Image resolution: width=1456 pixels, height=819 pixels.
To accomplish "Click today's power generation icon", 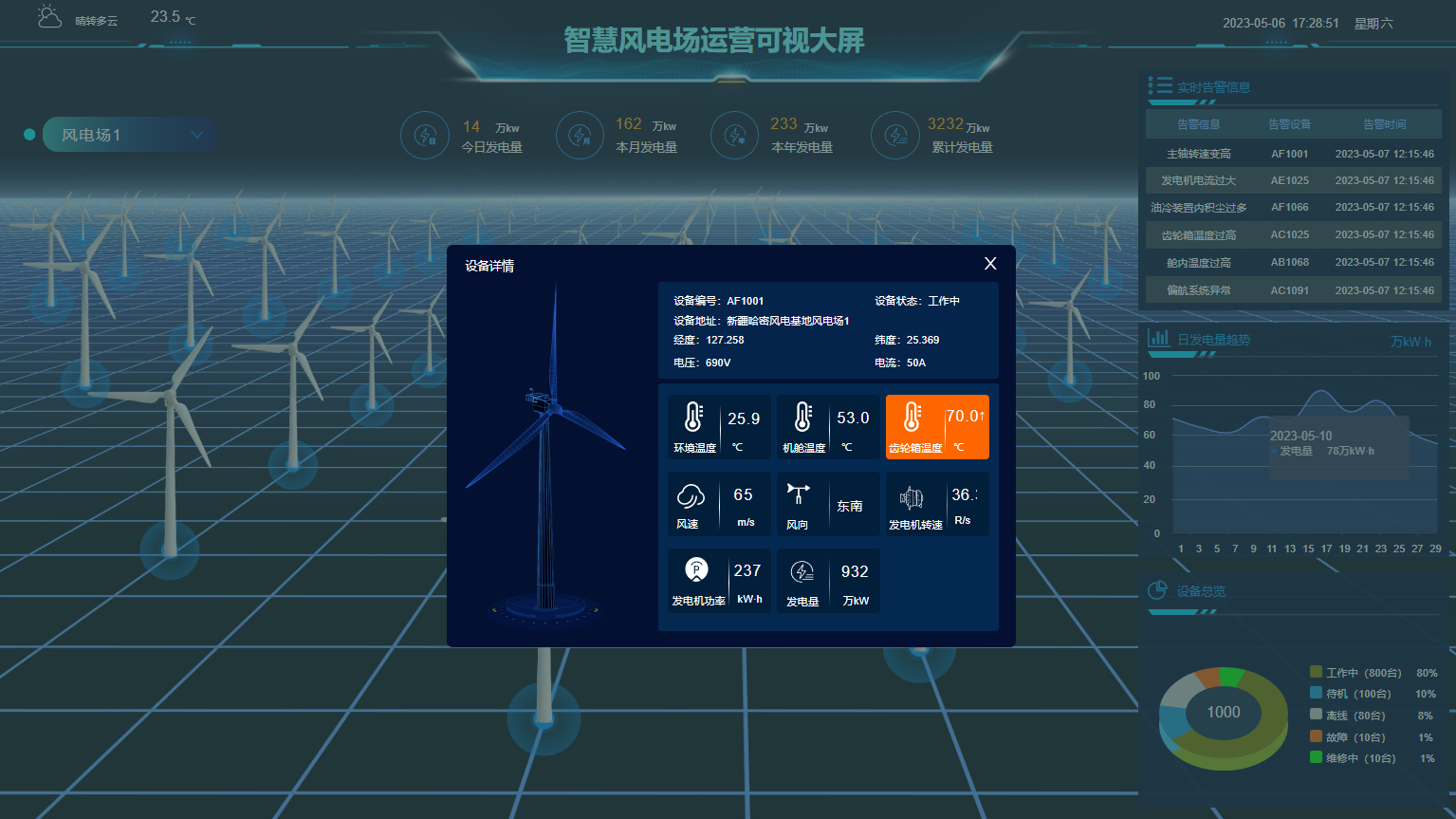I will pos(426,136).
